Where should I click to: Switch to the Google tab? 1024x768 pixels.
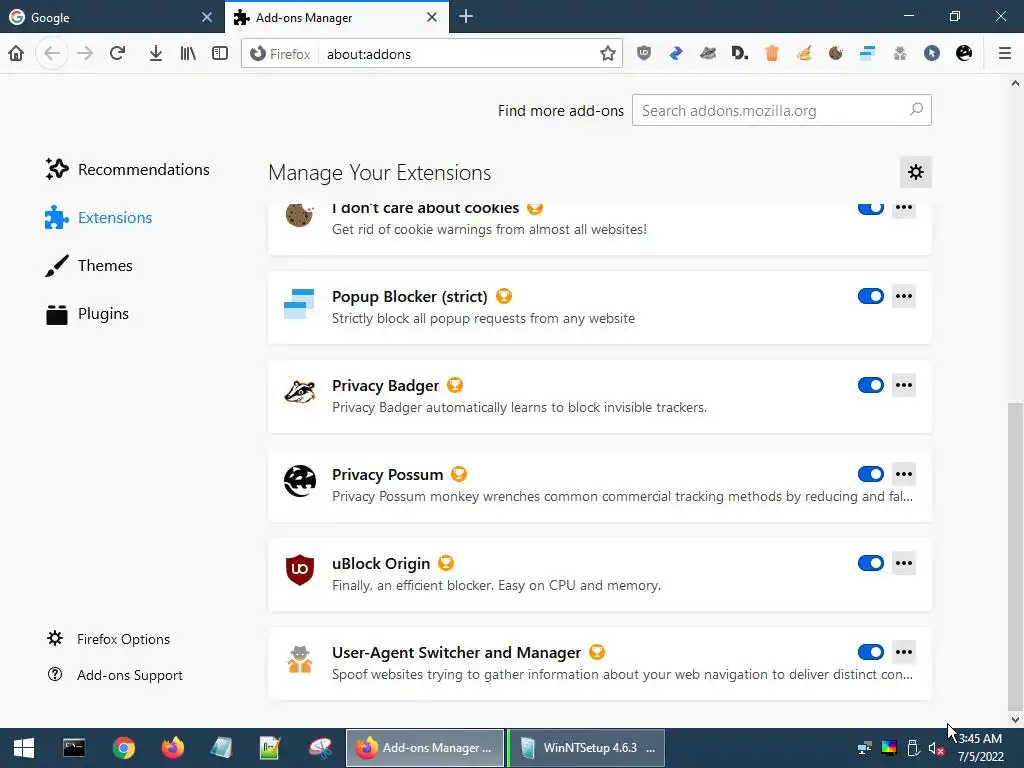111,17
